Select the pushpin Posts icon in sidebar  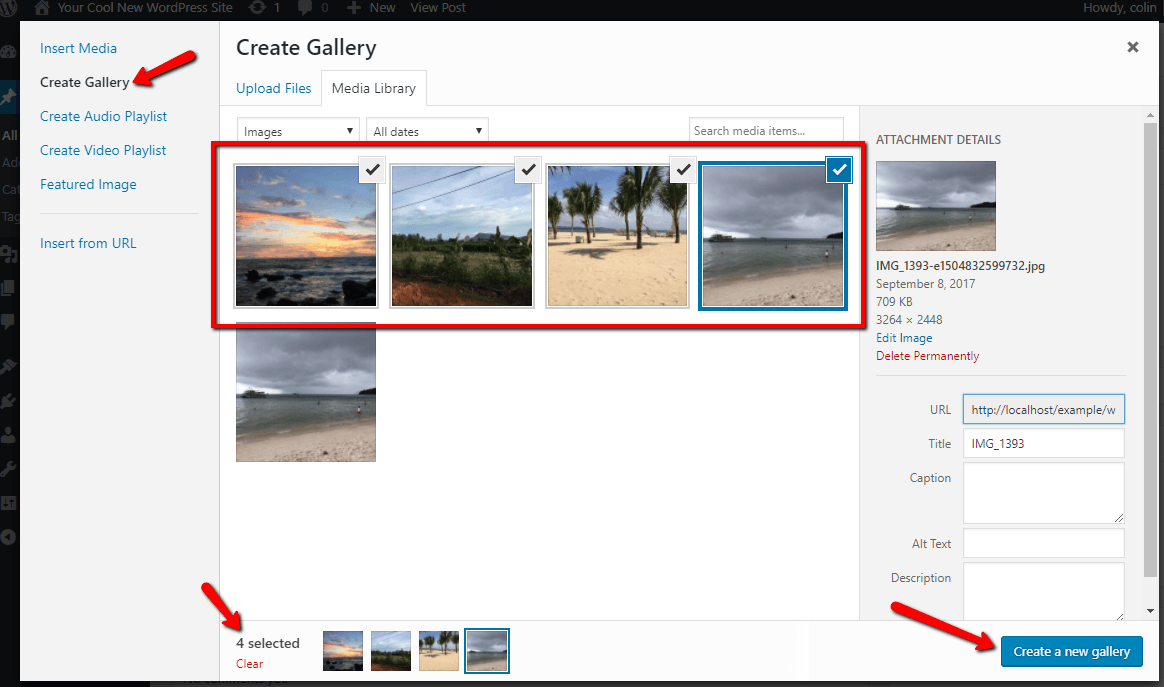coord(11,96)
